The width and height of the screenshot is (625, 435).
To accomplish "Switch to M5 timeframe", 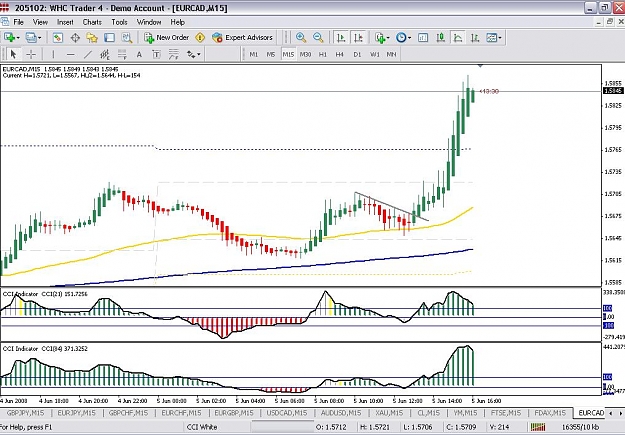I will click(271, 54).
